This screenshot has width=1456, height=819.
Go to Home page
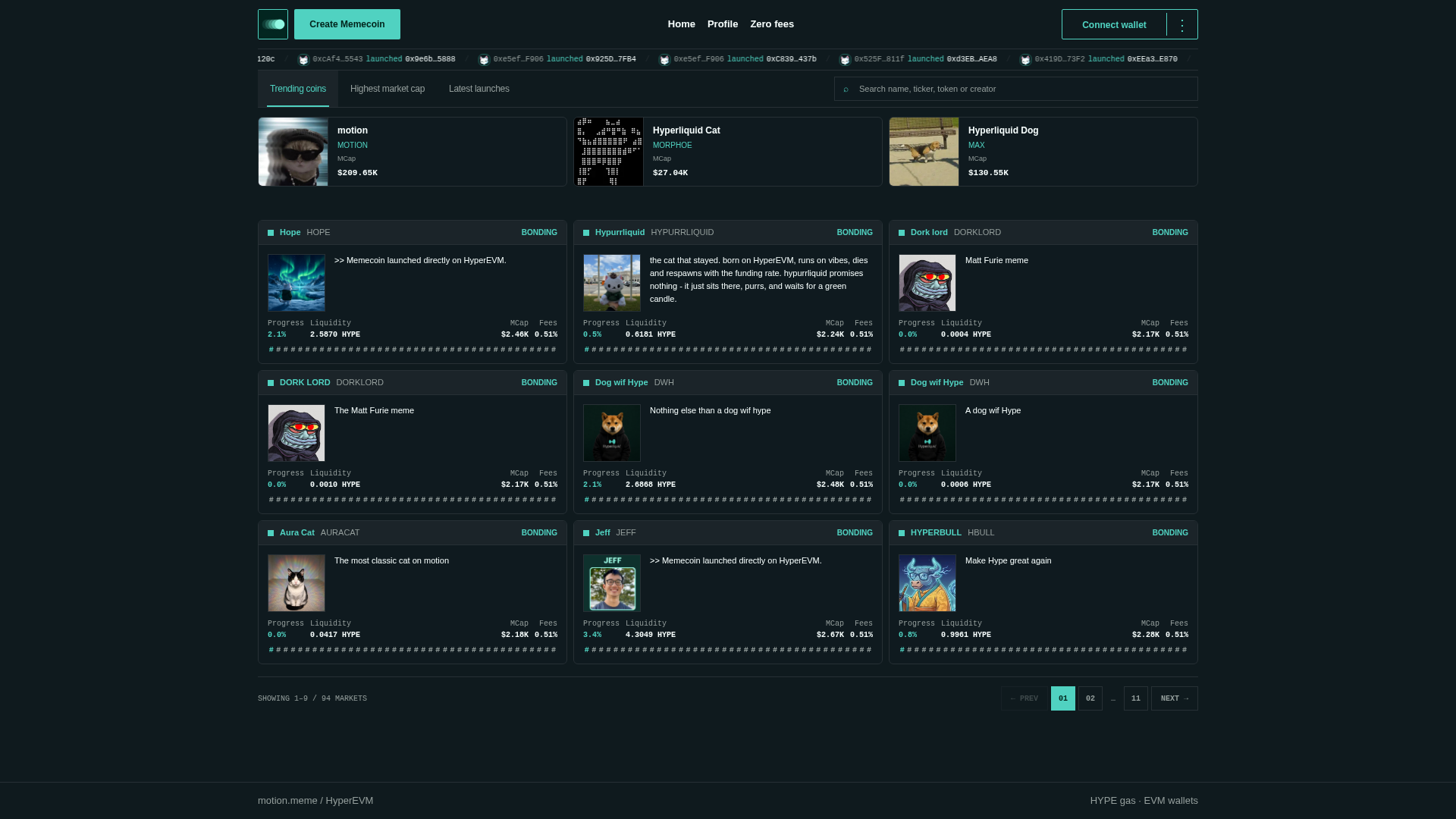point(682,24)
